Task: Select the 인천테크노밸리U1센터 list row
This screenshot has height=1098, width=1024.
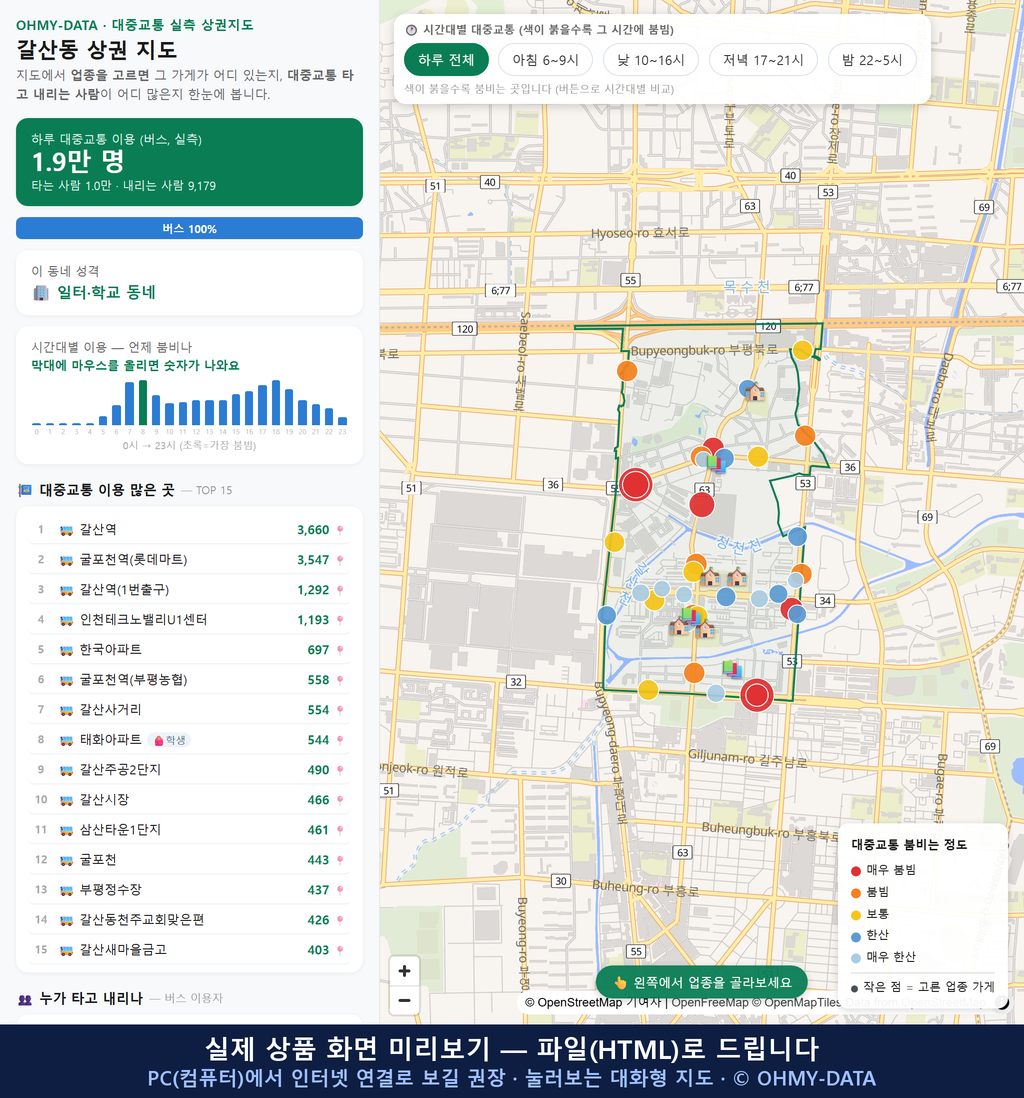Action: [189, 620]
